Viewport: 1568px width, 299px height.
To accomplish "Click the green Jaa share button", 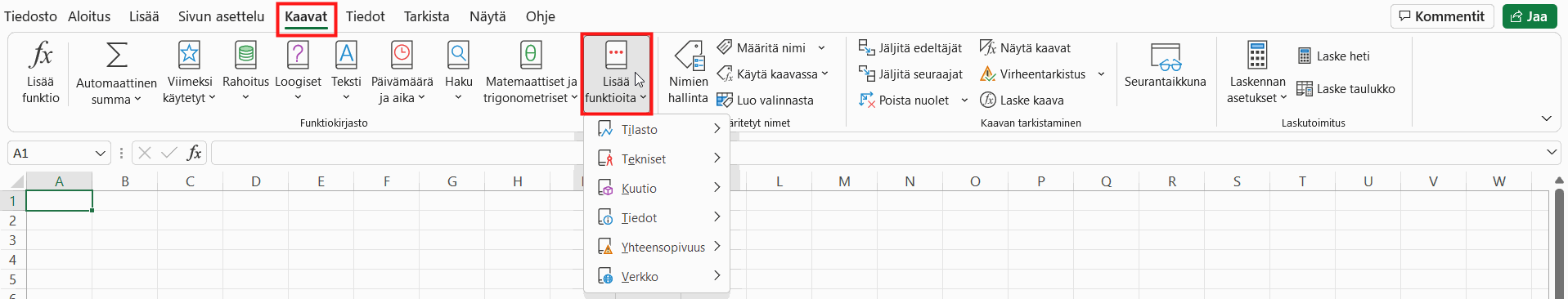I will (x=1529, y=16).
